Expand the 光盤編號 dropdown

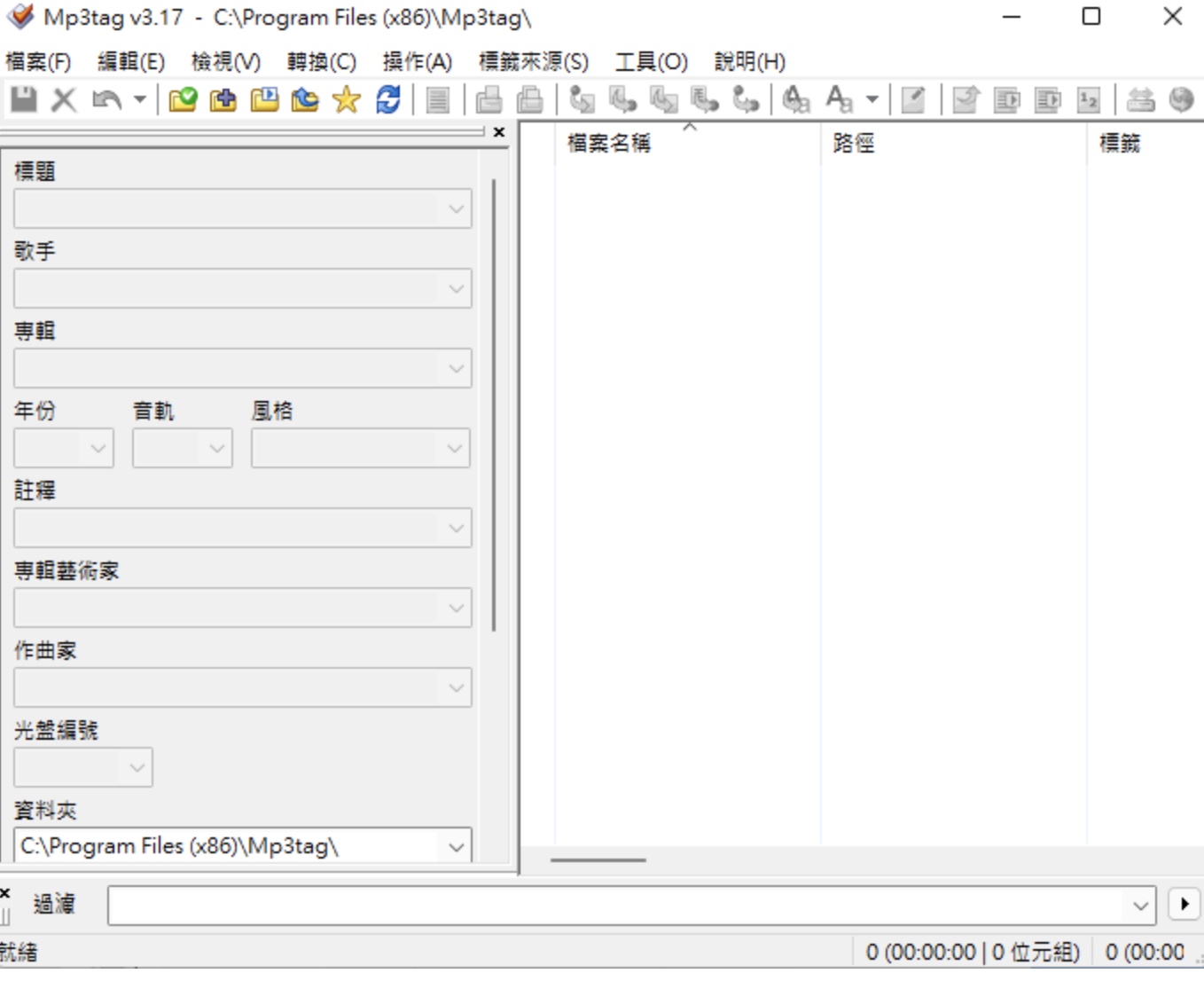point(137,768)
